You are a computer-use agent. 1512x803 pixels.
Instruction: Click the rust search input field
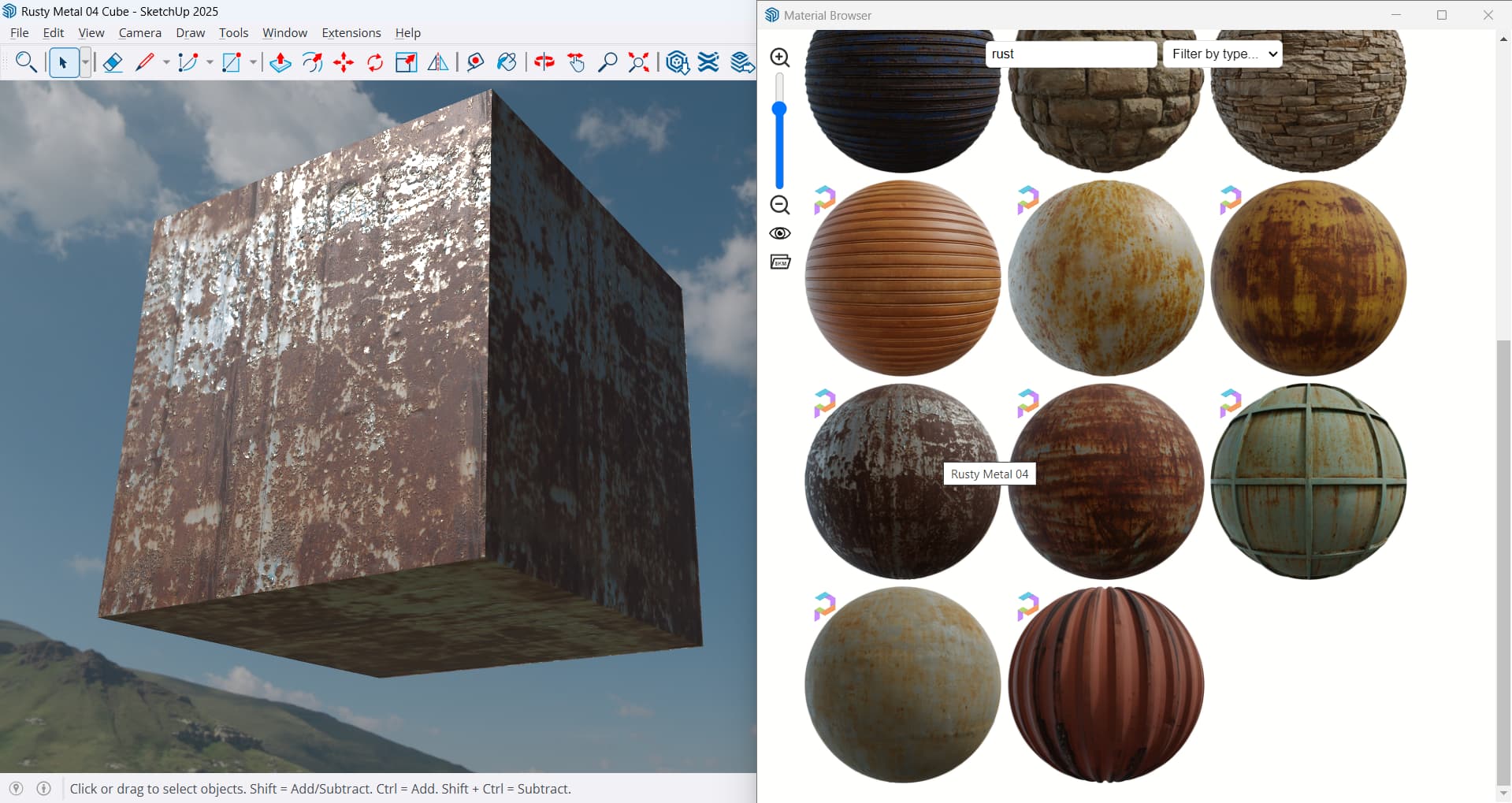click(x=1071, y=54)
